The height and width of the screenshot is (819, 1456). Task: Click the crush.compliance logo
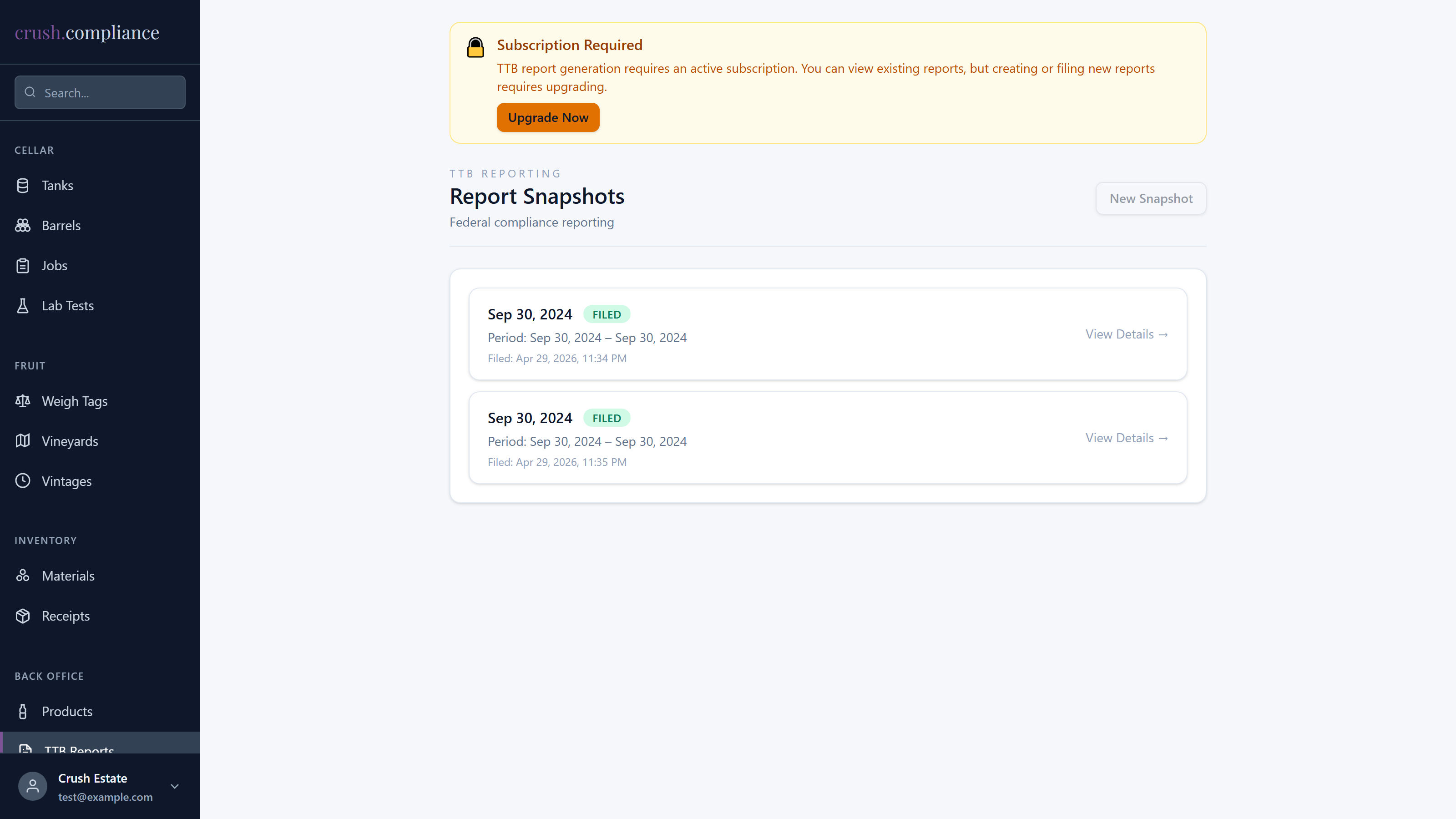(87, 33)
